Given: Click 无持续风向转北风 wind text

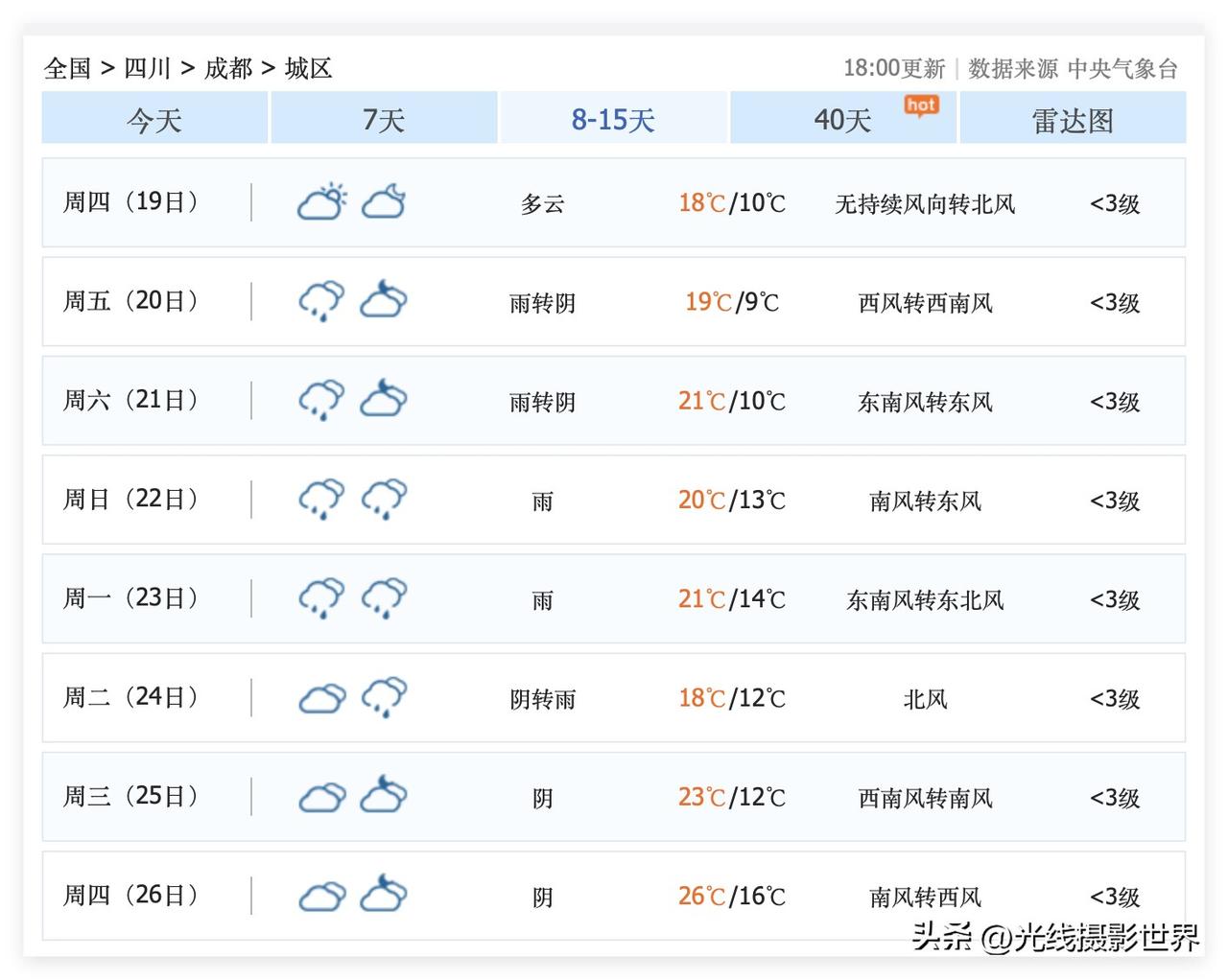Looking at the screenshot, I should click(x=926, y=204).
